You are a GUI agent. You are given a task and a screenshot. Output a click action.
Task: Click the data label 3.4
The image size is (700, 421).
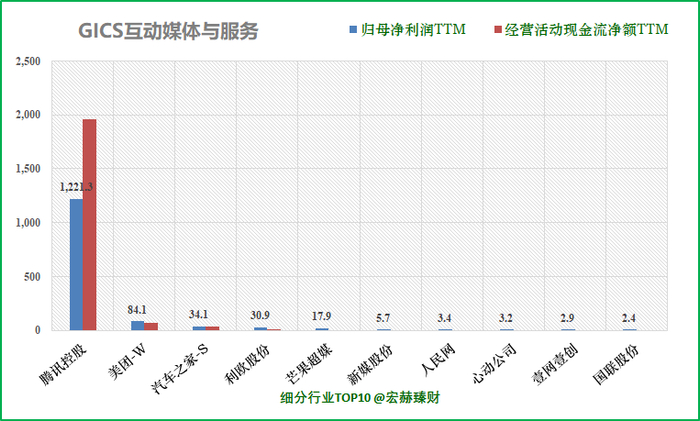click(444, 318)
